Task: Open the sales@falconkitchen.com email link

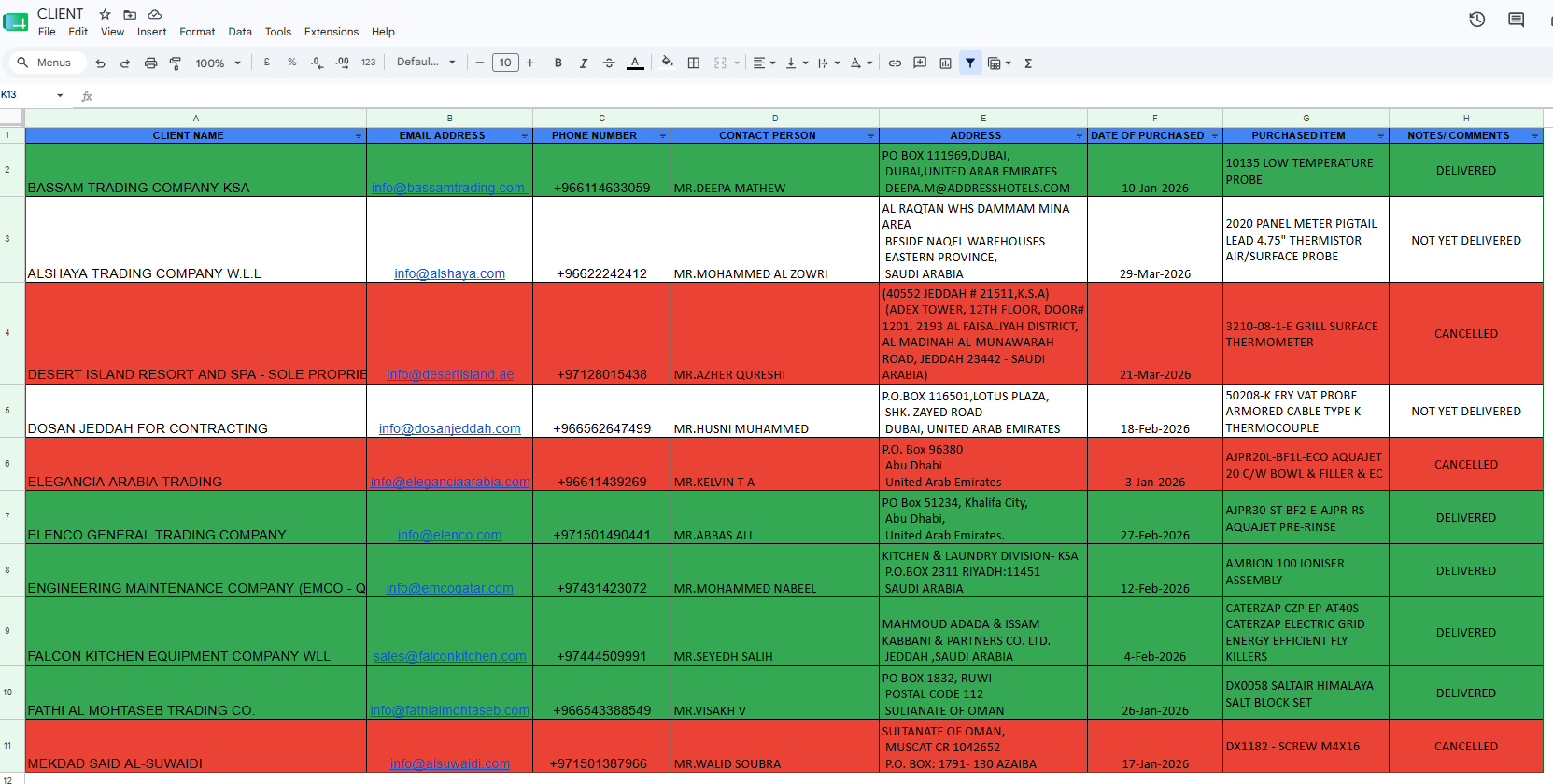Action: 449,656
